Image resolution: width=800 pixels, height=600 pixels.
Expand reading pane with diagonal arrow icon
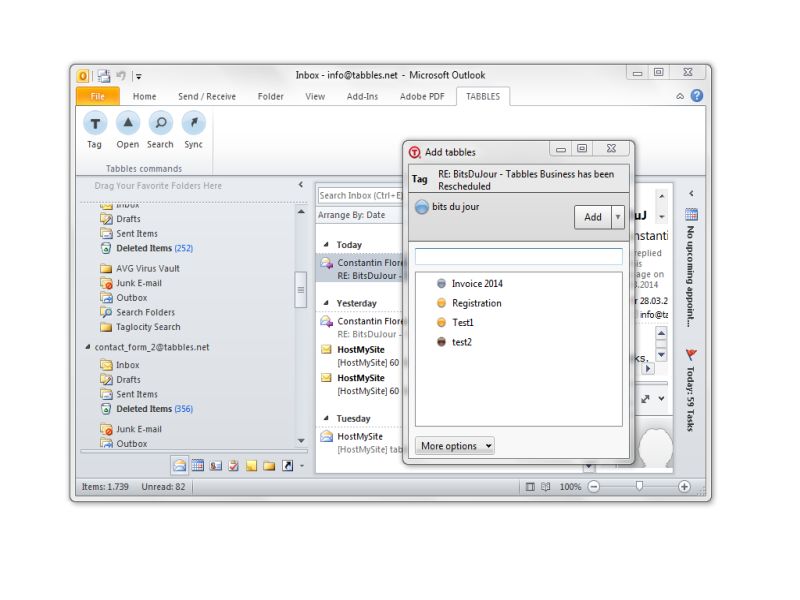pyautogui.click(x=645, y=399)
